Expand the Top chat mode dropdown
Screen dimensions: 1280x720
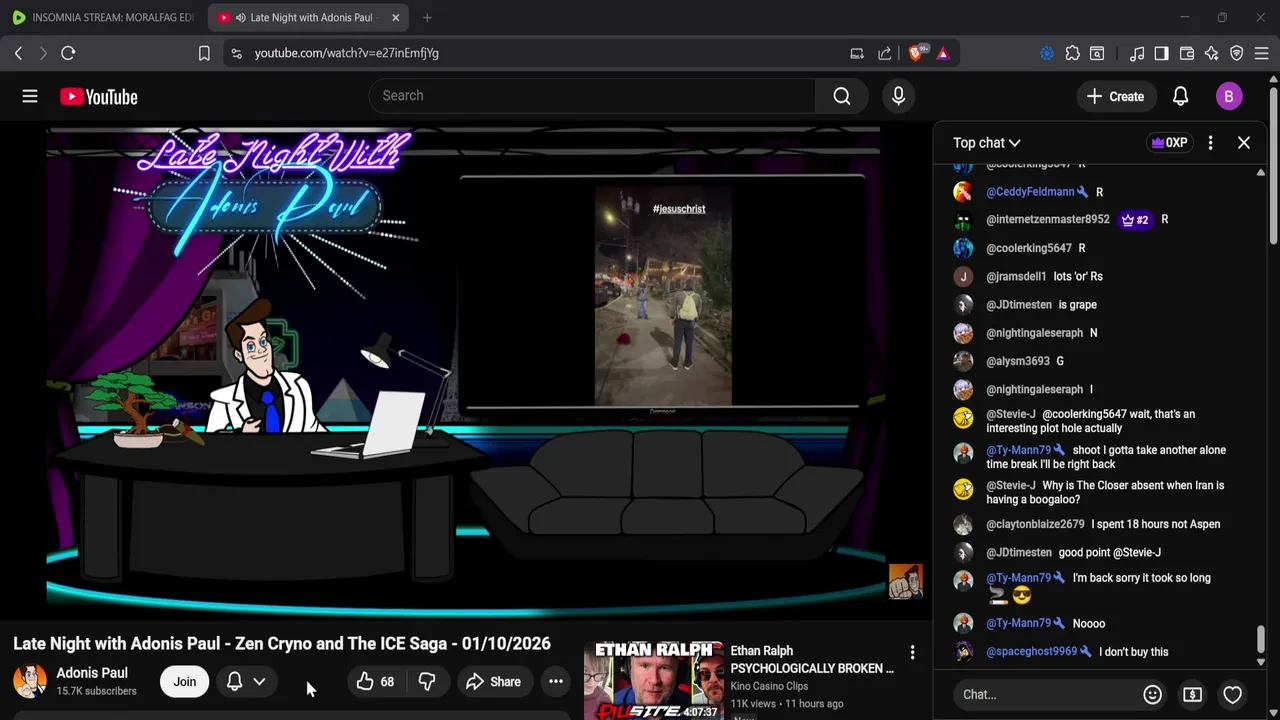tap(986, 143)
